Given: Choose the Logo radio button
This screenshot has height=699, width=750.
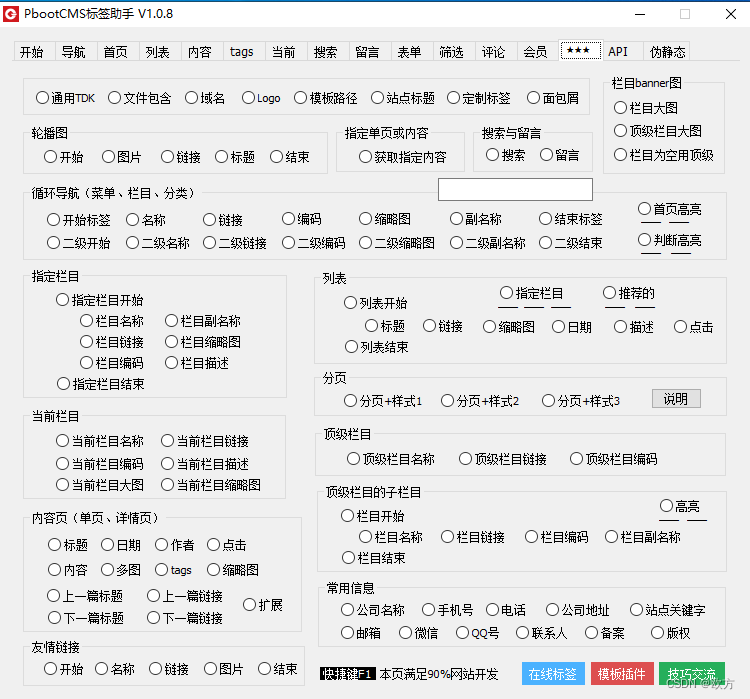Looking at the screenshot, I should (261, 98).
